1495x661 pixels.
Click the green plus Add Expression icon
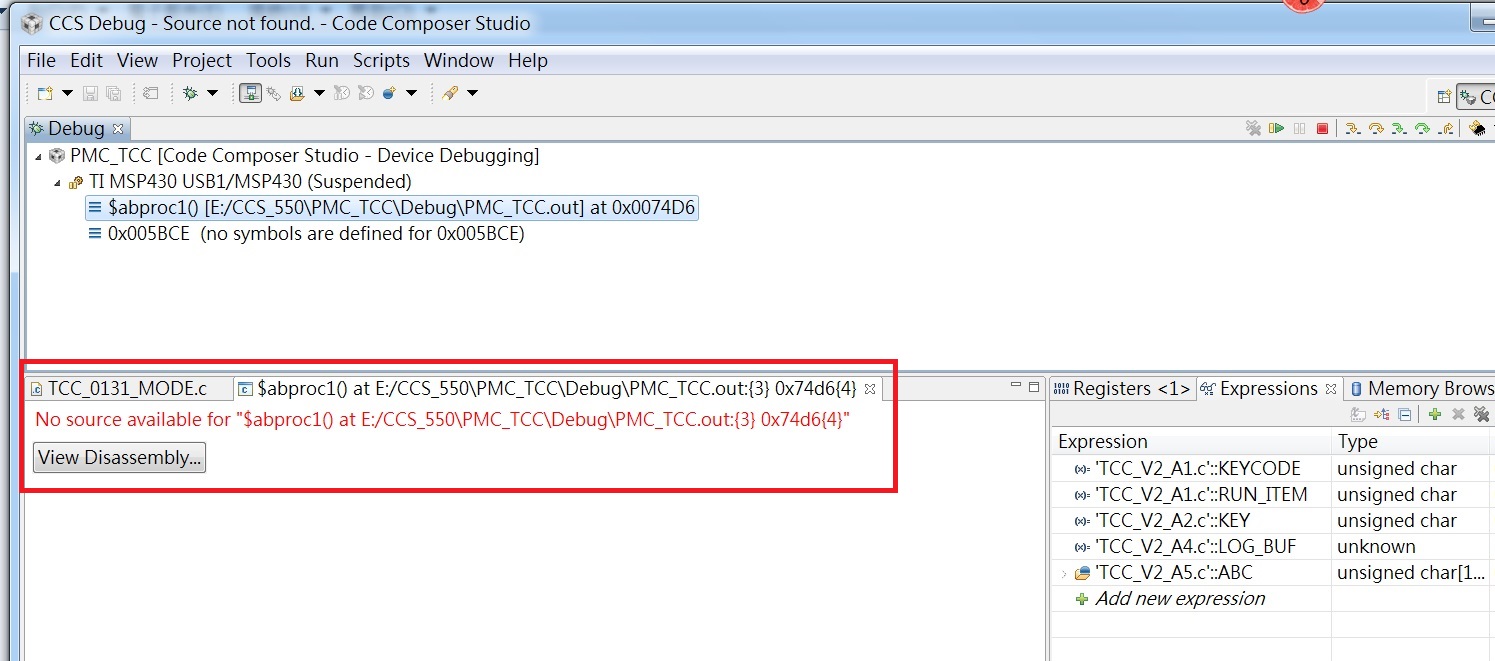click(1435, 415)
